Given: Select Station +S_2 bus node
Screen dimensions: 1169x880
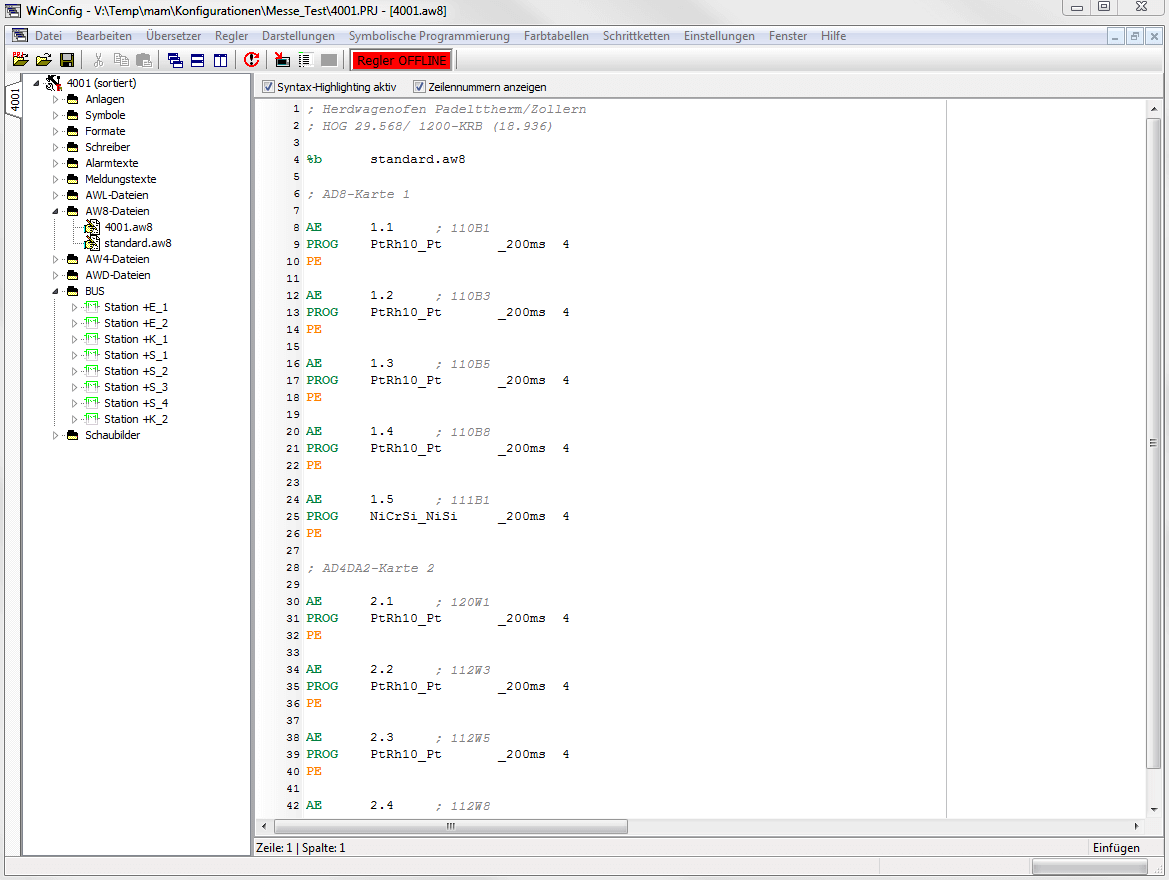Looking at the screenshot, I should pyautogui.click(x=136, y=371).
